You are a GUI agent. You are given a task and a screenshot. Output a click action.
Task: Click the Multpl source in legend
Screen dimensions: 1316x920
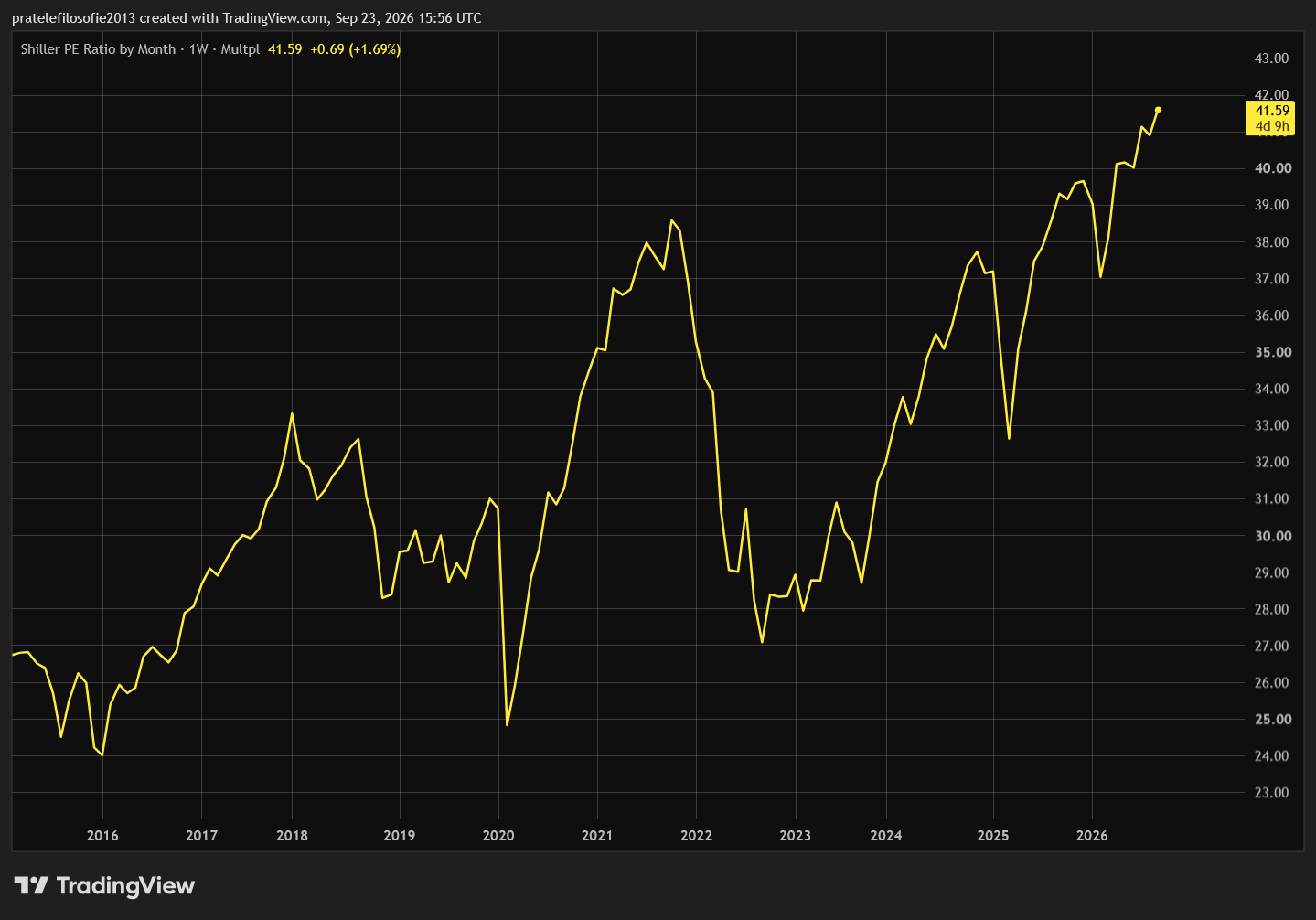241,49
